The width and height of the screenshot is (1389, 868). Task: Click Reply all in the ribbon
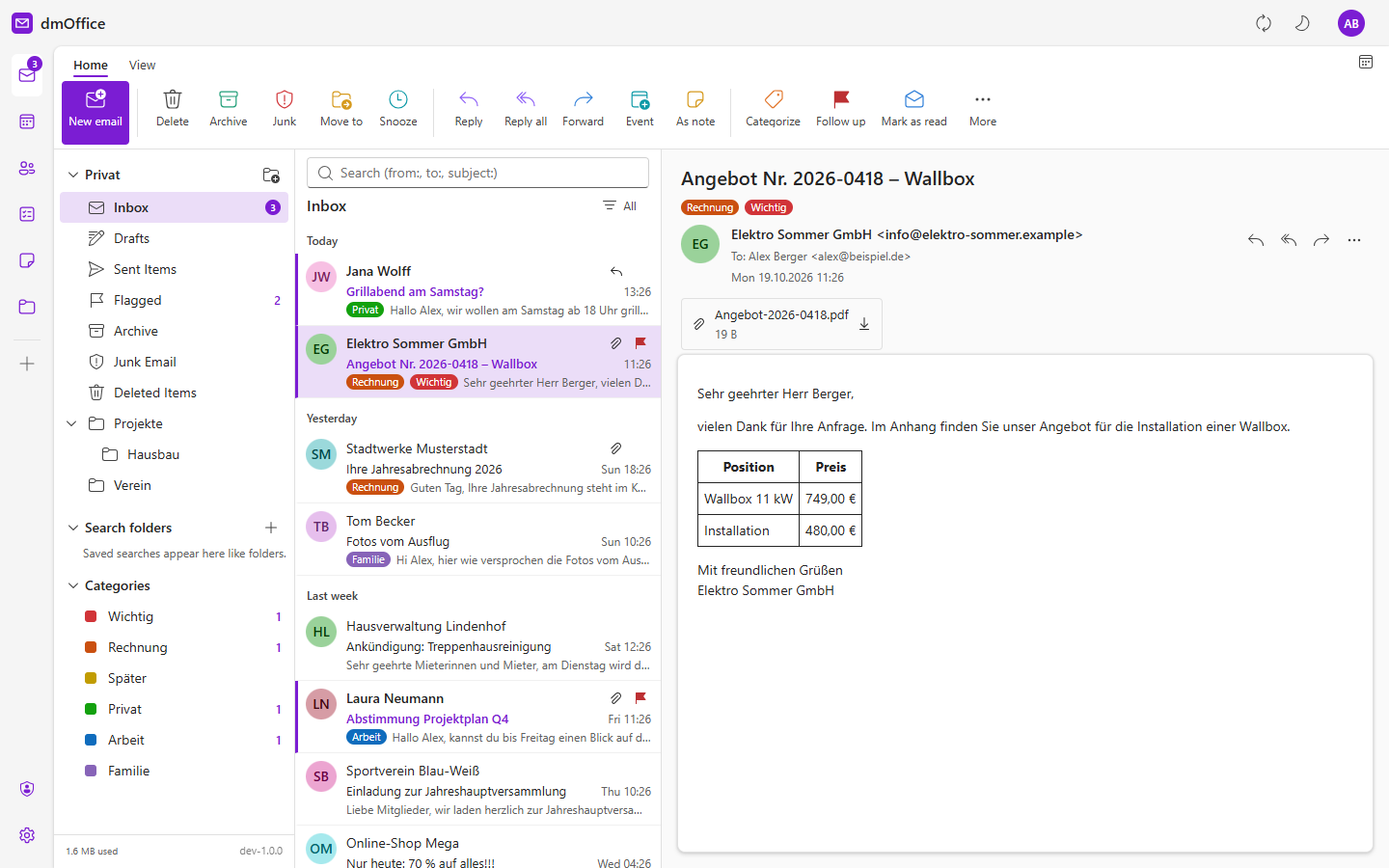click(526, 109)
